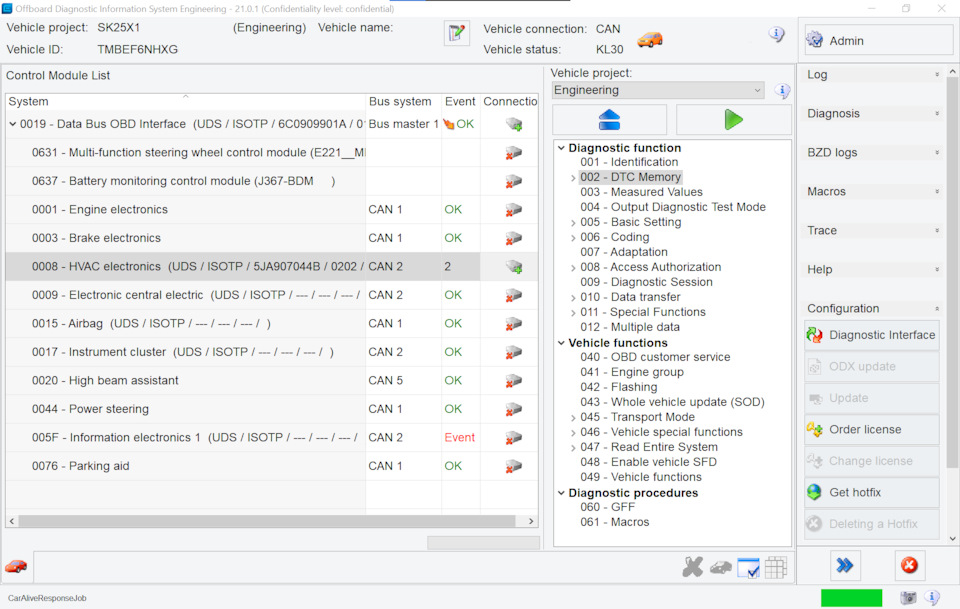Expand the Trace panel section
The width and height of the screenshot is (960, 609).
coord(872,231)
